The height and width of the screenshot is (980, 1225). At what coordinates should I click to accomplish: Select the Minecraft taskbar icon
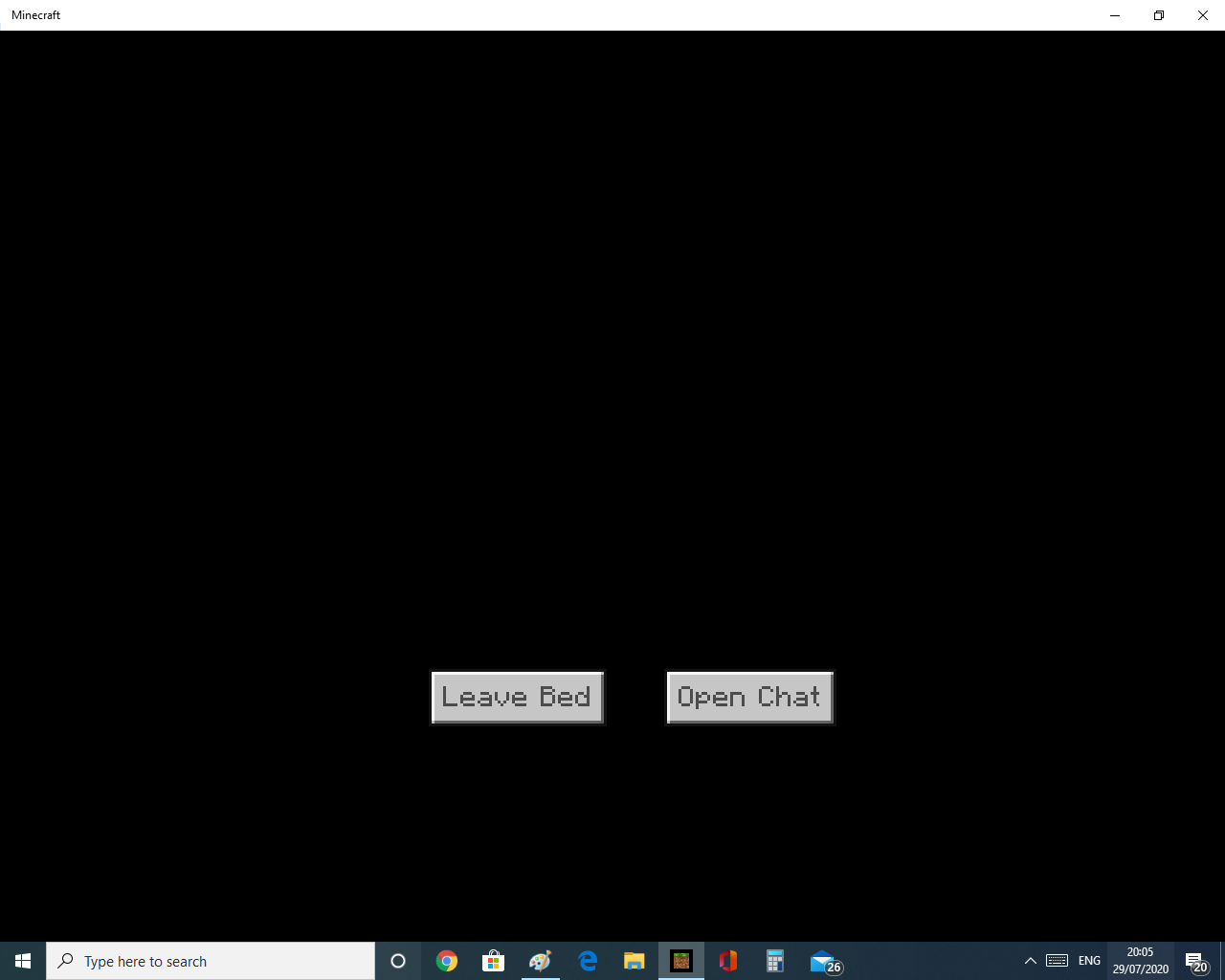click(681, 961)
